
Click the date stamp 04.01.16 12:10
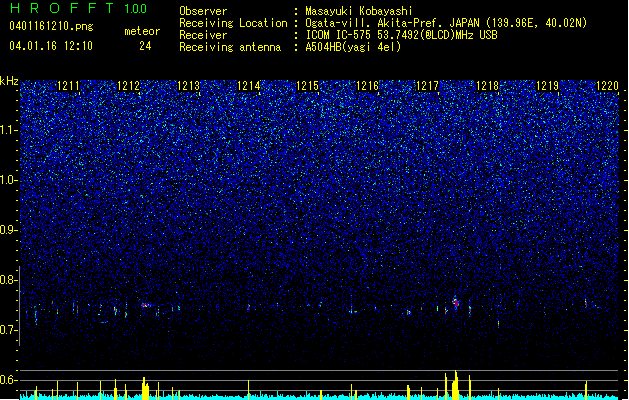51,46
